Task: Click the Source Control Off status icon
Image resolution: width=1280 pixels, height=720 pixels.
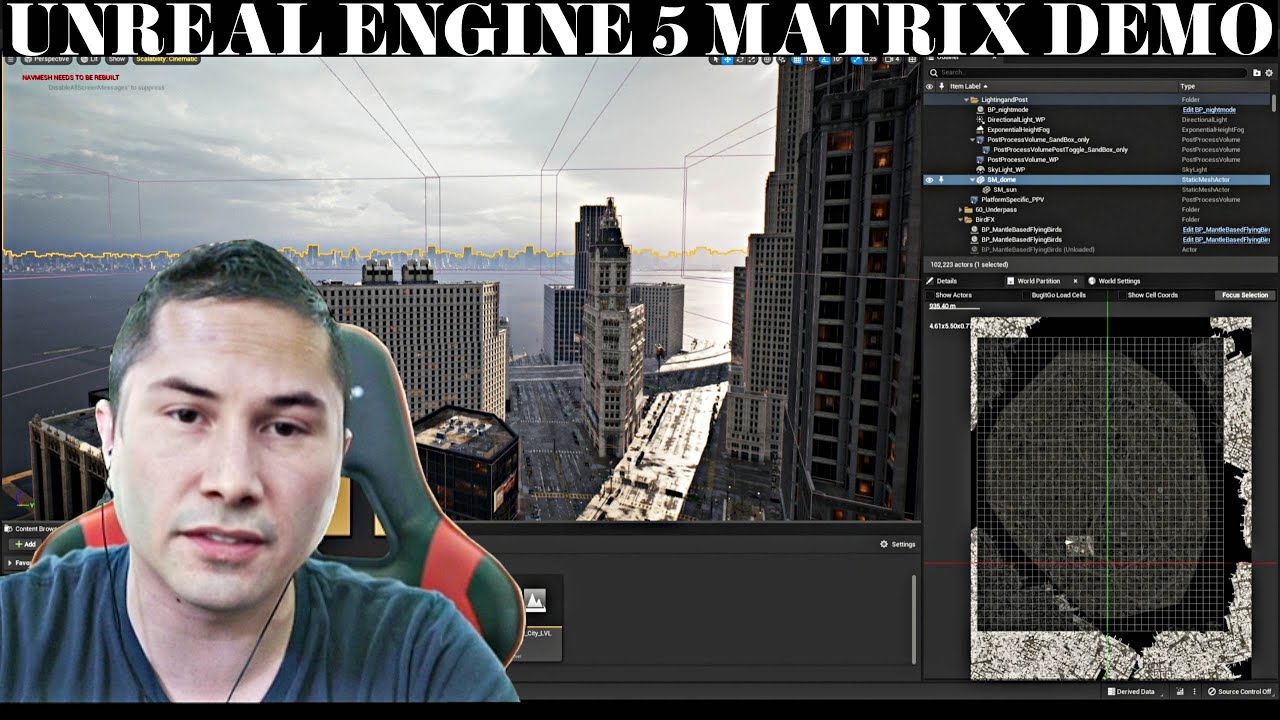Action: tap(1212, 691)
